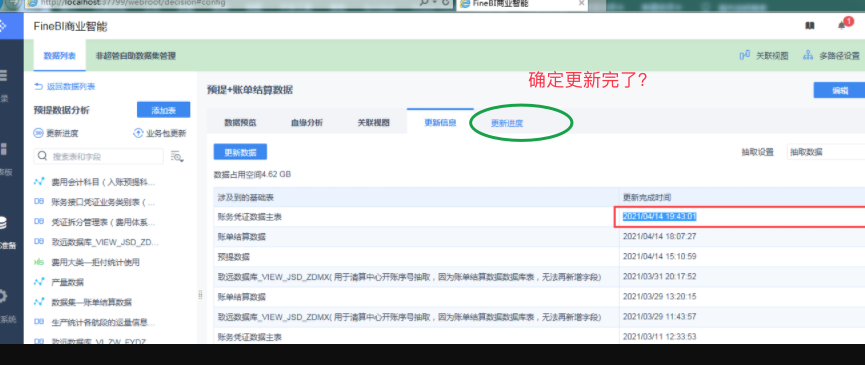
Task: Click the 关联视图 icon button in top-right bar
Action: (763, 56)
